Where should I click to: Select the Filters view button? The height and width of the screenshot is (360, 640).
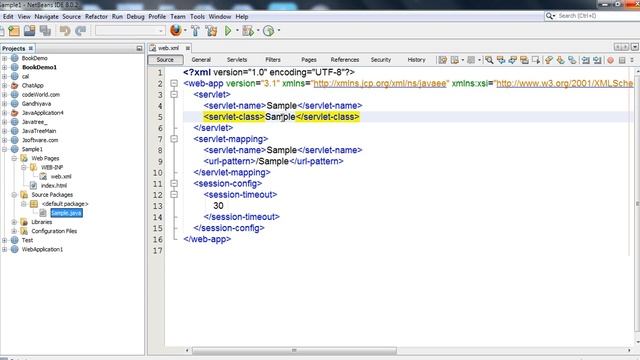click(273, 60)
